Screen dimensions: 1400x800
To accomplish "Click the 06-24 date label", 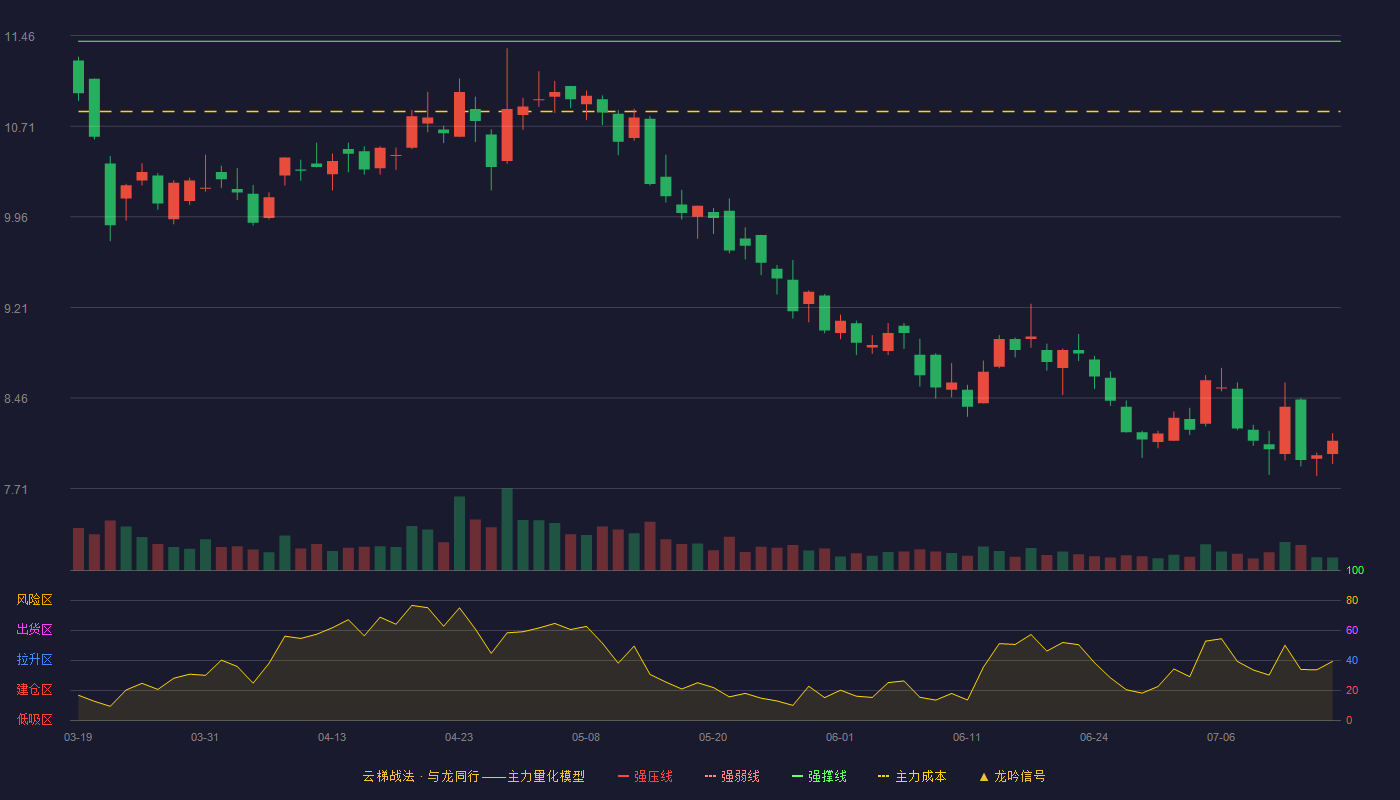I will point(1094,737).
